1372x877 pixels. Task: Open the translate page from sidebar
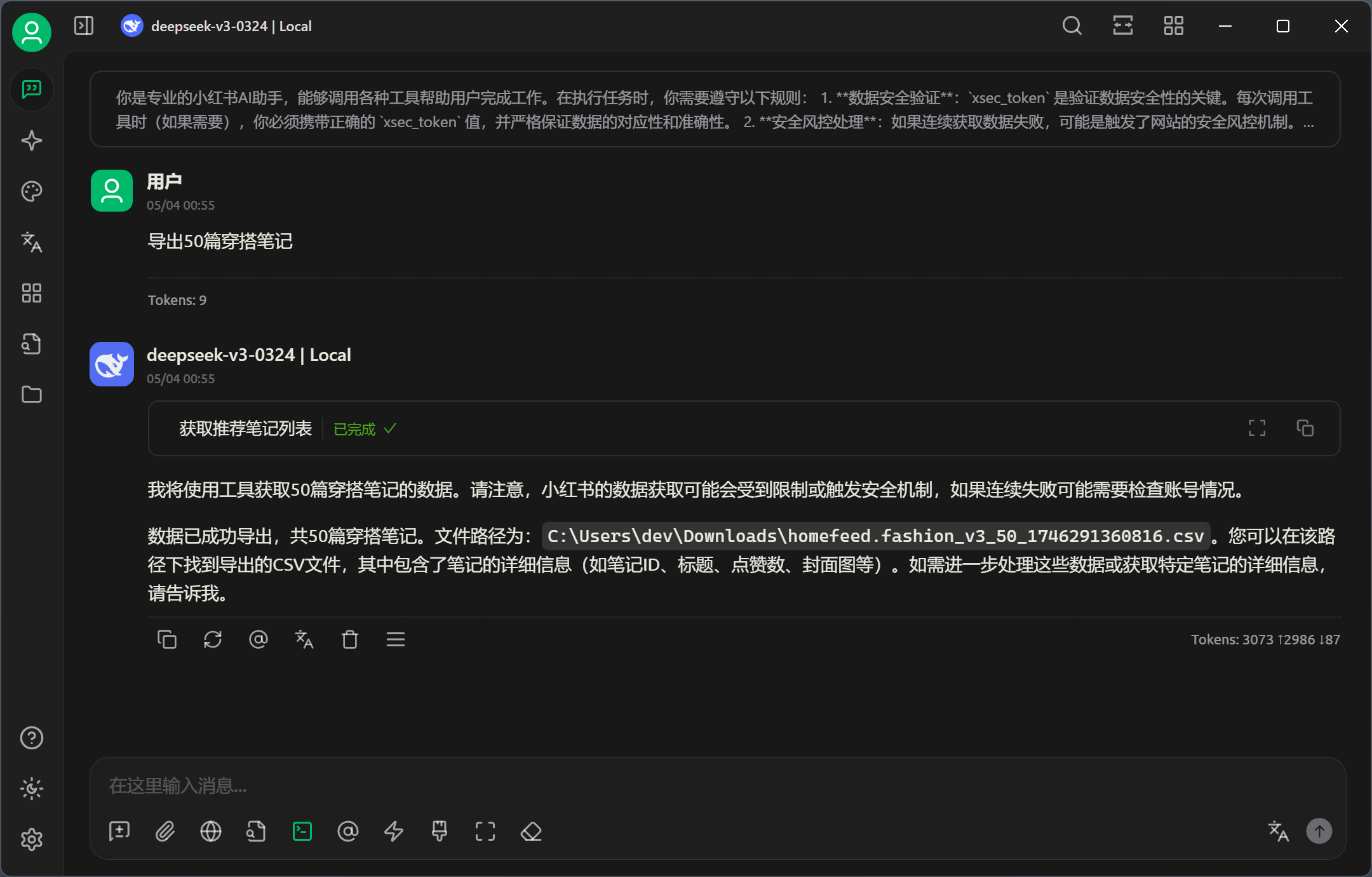31,242
